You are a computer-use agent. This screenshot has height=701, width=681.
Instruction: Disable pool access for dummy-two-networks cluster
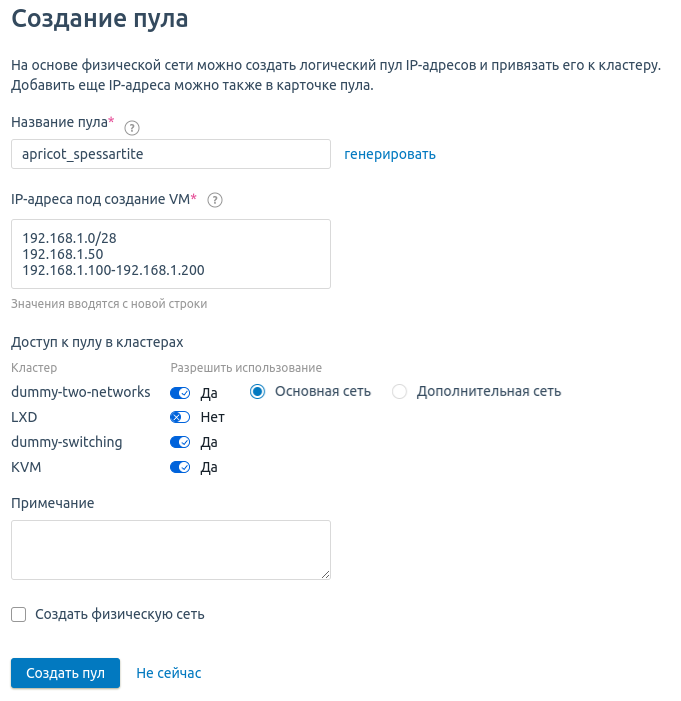click(x=180, y=393)
